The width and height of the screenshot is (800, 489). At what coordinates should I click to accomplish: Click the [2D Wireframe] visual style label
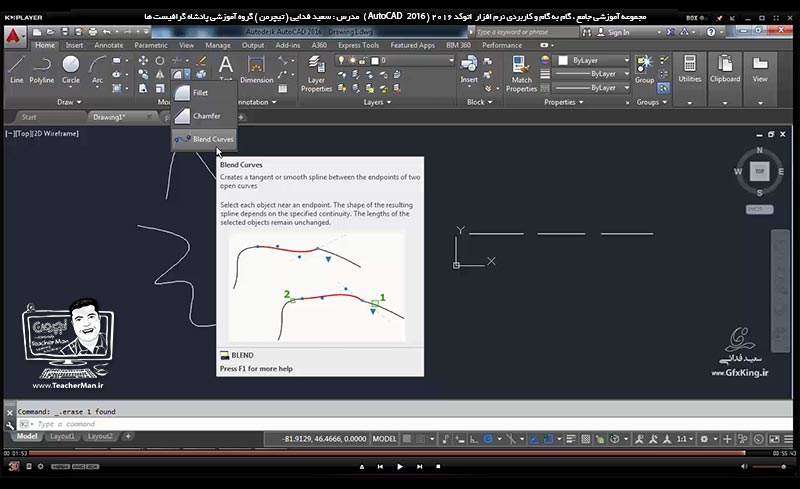[x=56, y=133]
